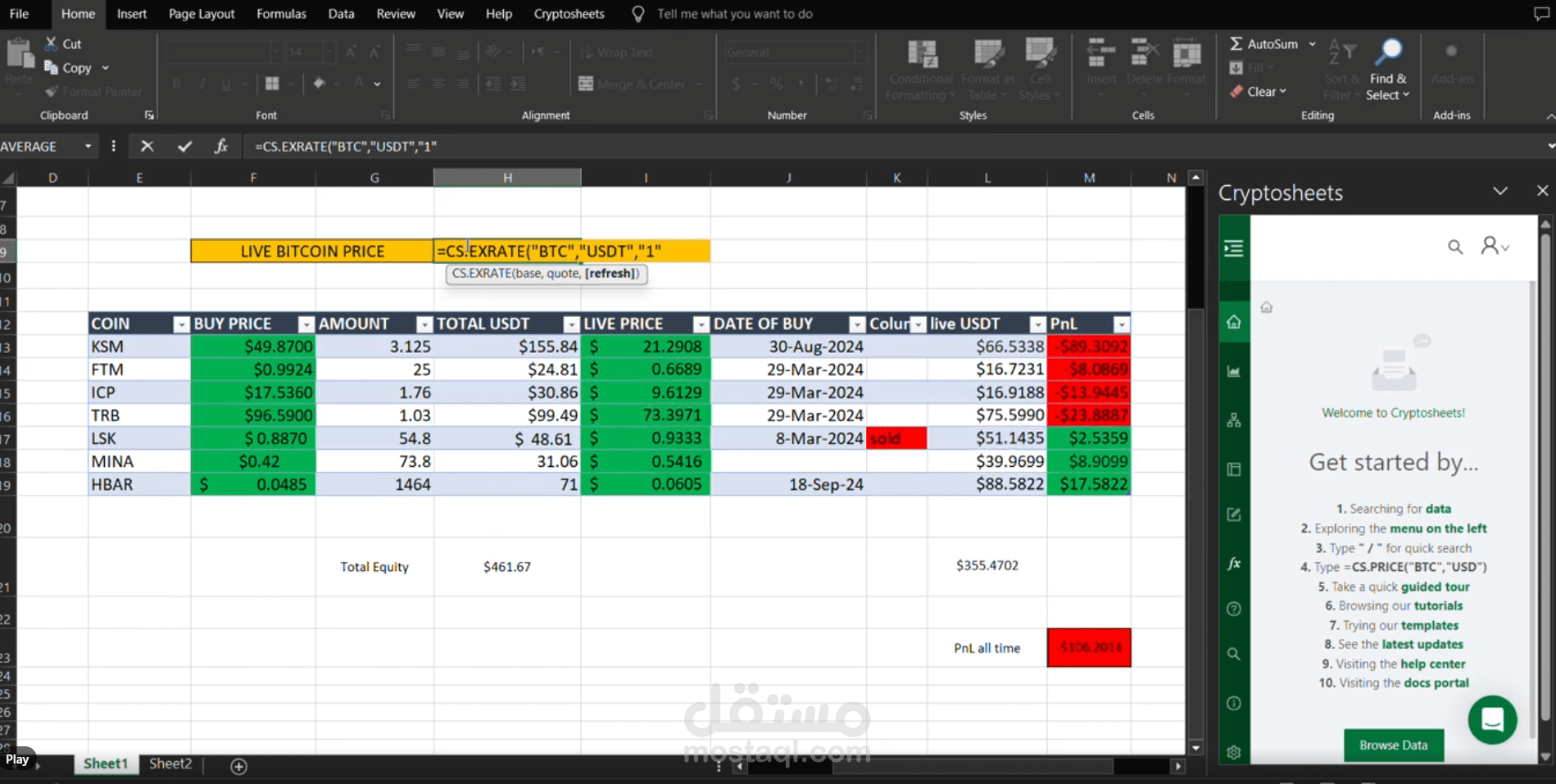Switch to the Insert ribbon tab
1556x784 pixels.
tap(132, 14)
